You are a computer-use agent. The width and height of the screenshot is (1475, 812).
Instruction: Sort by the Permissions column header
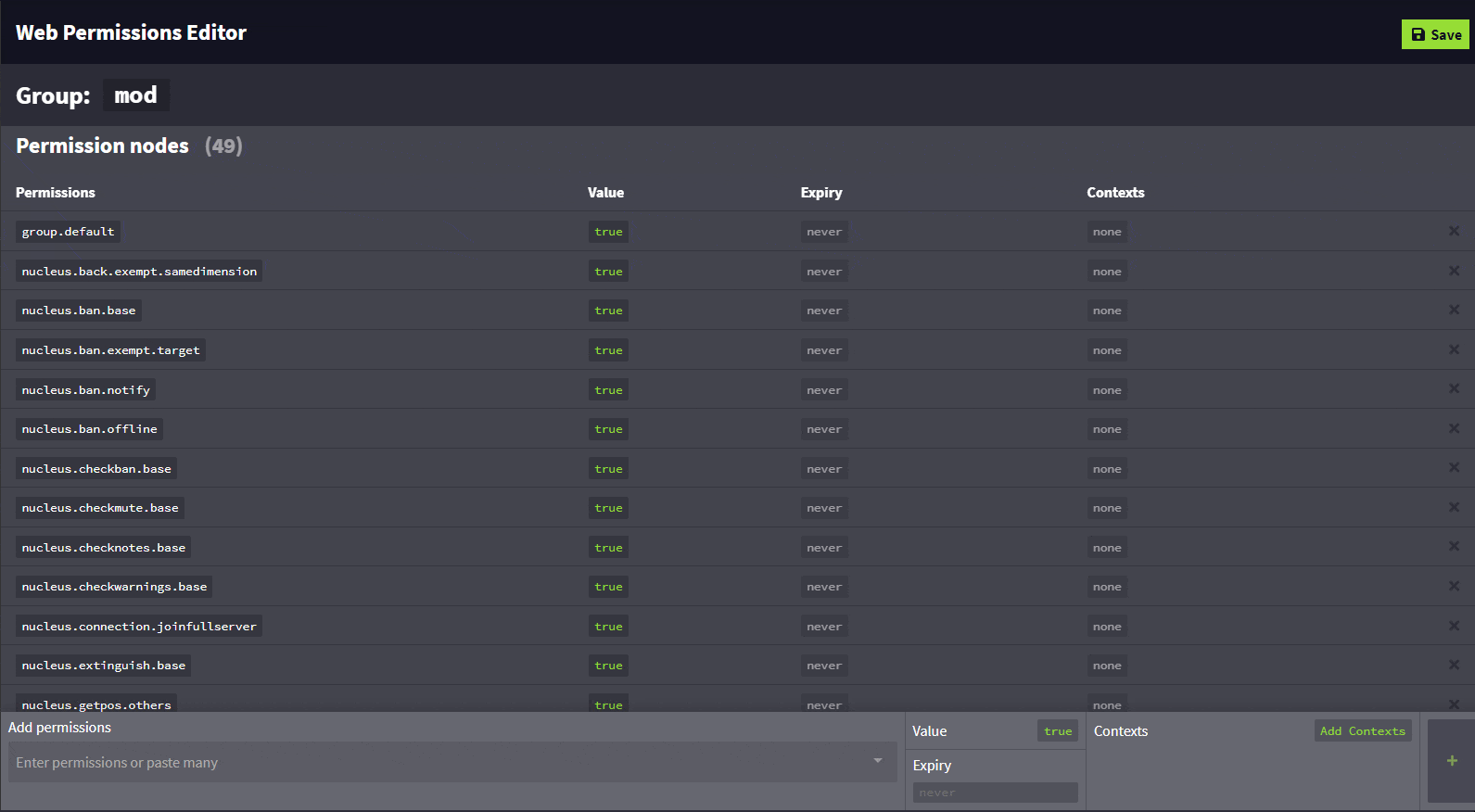(x=56, y=193)
